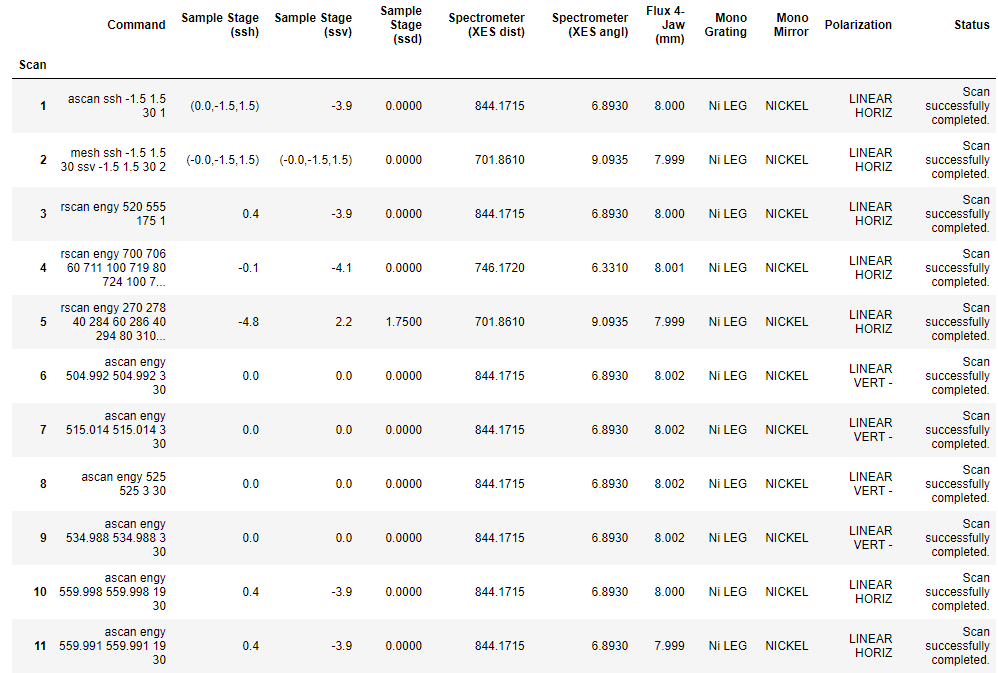Click ssv value -4.1 in scan 4
998x673 pixels.
[342, 268]
